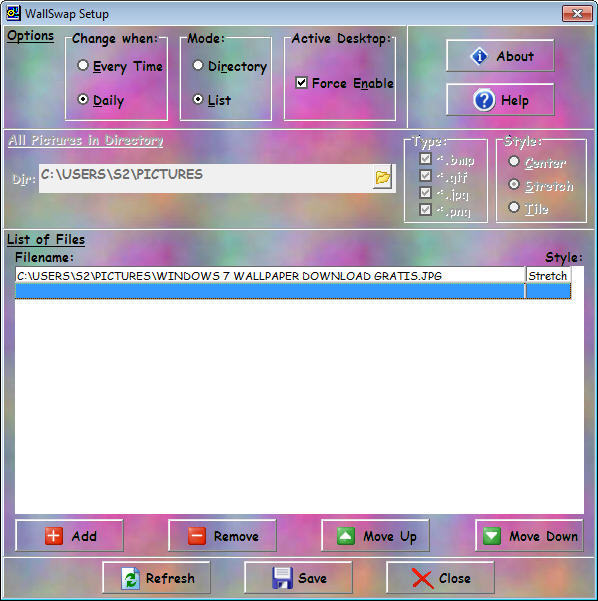The width and height of the screenshot is (598, 601).
Task: Open the About dialog
Action: coord(500,56)
